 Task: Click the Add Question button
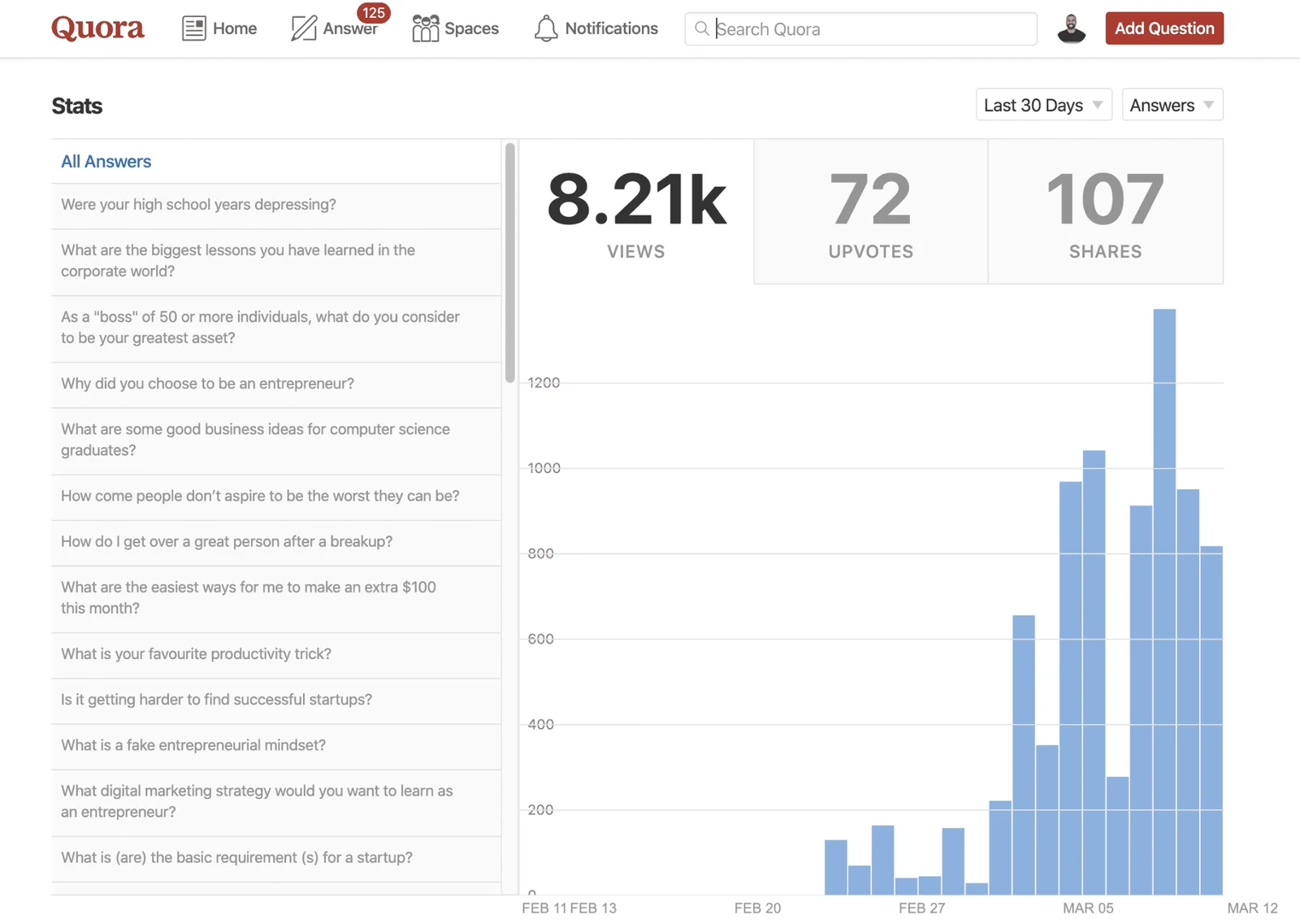click(x=1164, y=28)
